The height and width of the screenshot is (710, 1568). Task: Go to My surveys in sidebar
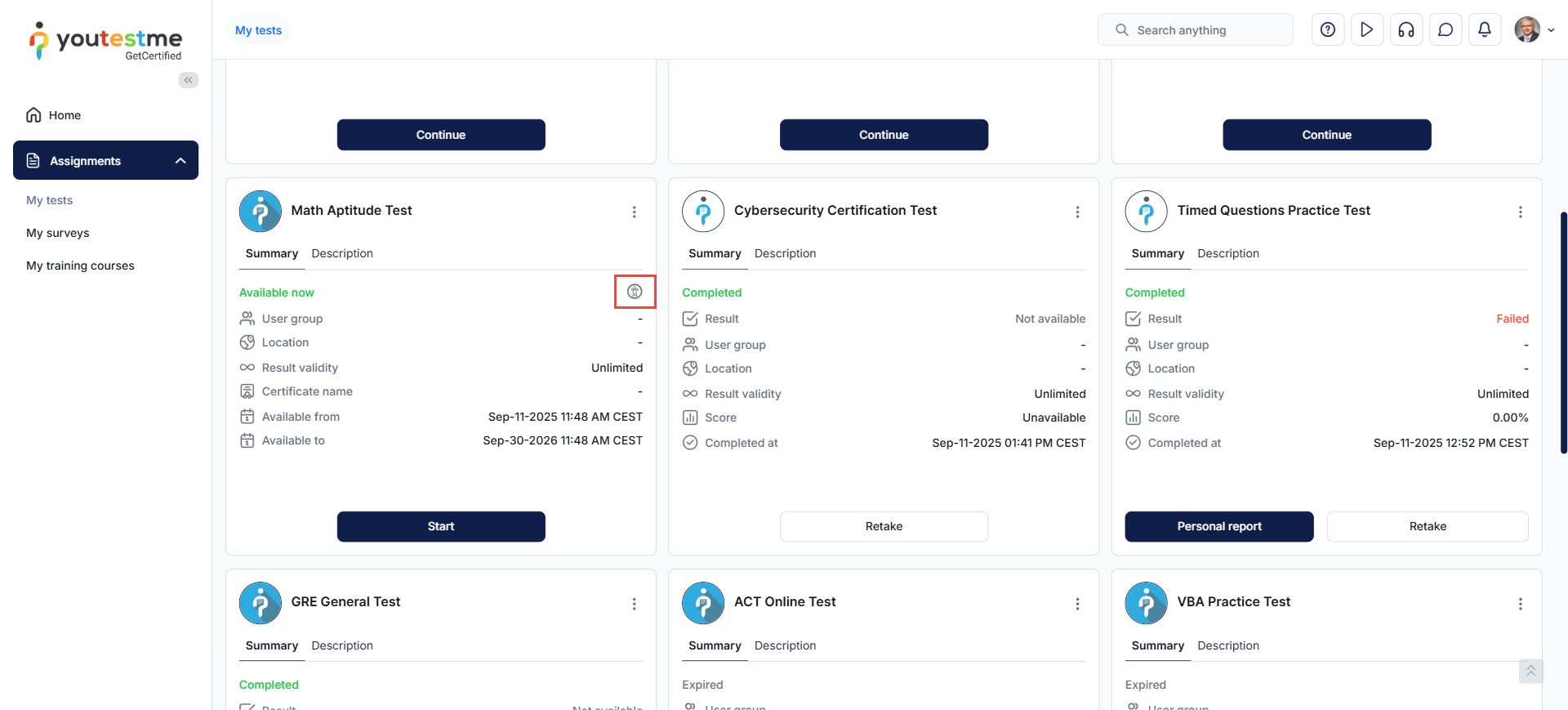pyautogui.click(x=58, y=233)
